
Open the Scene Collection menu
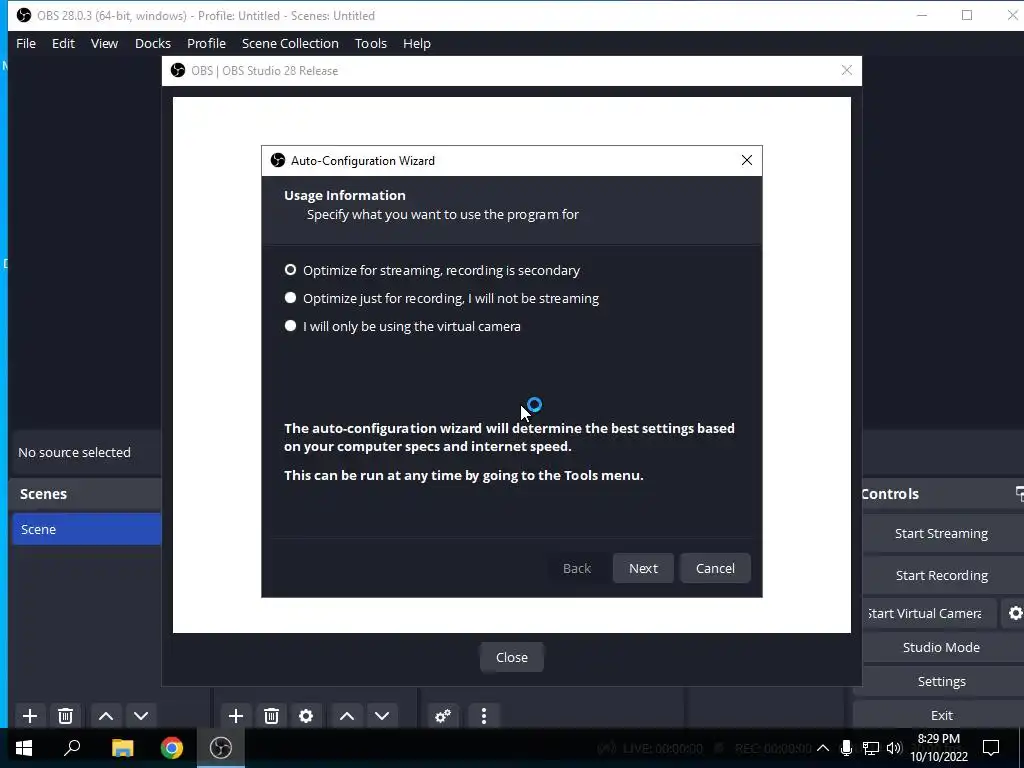(290, 43)
